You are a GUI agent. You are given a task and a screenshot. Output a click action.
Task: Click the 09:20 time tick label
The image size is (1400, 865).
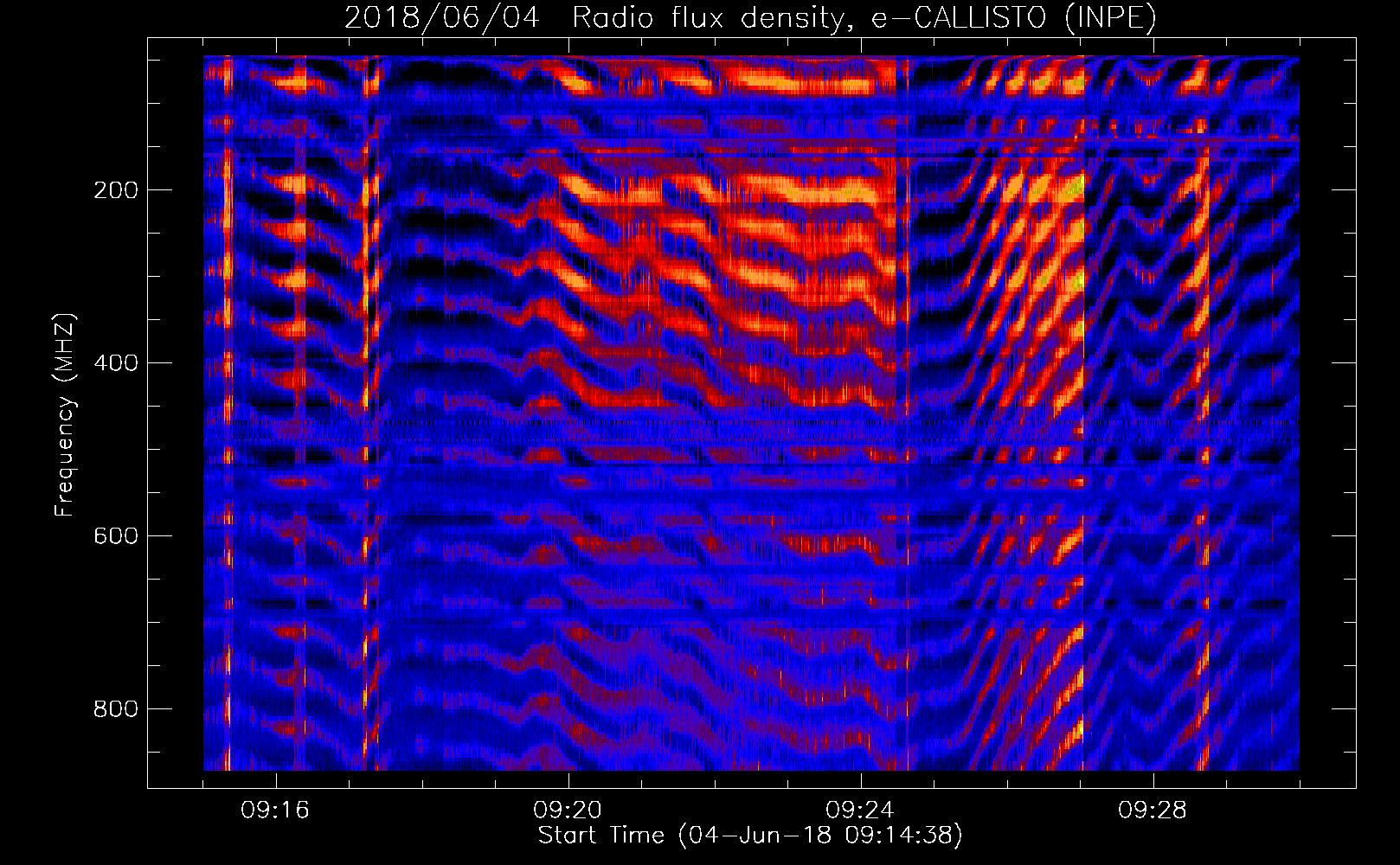568,811
